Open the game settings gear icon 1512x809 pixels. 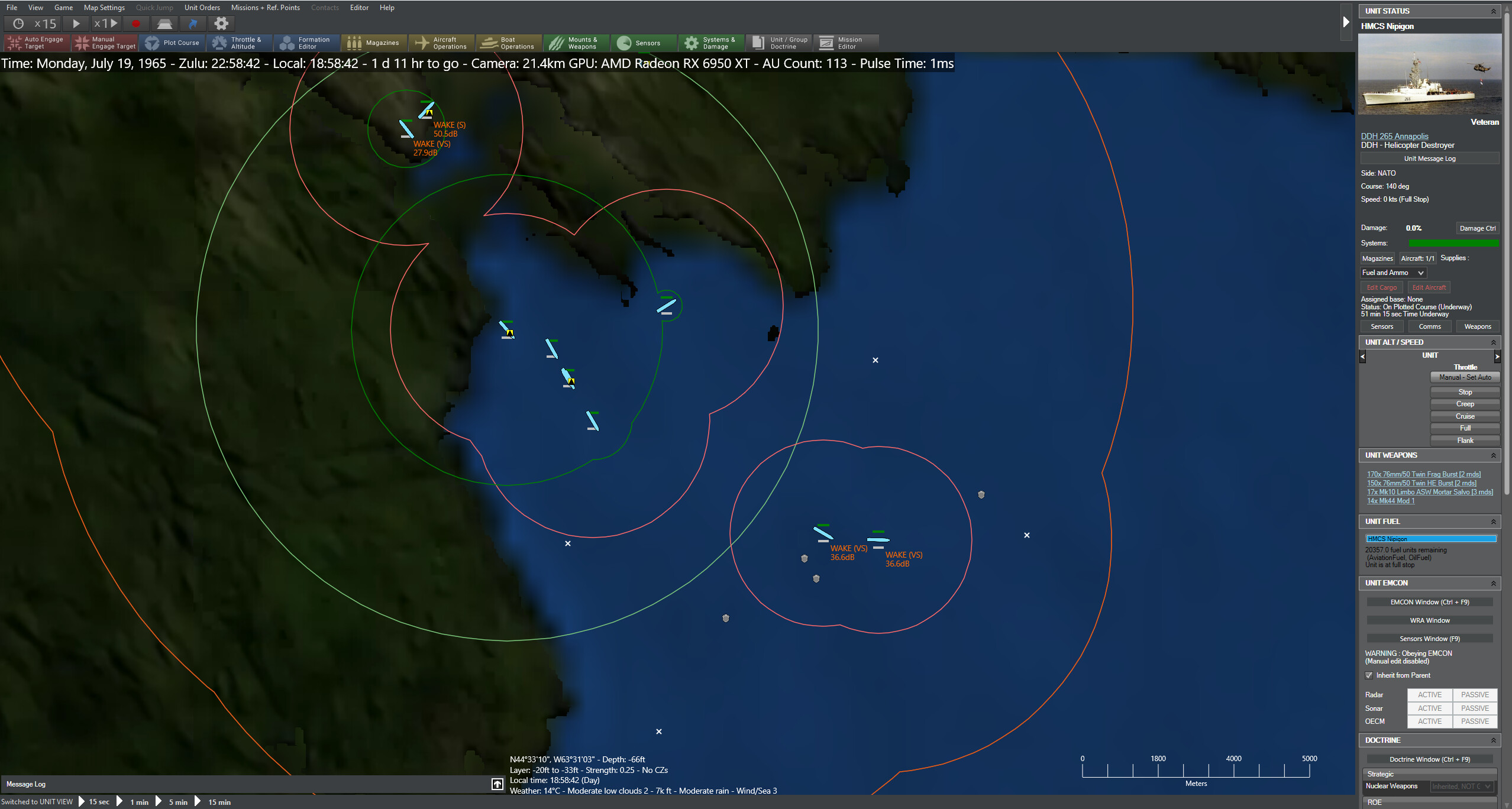(221, 24)
